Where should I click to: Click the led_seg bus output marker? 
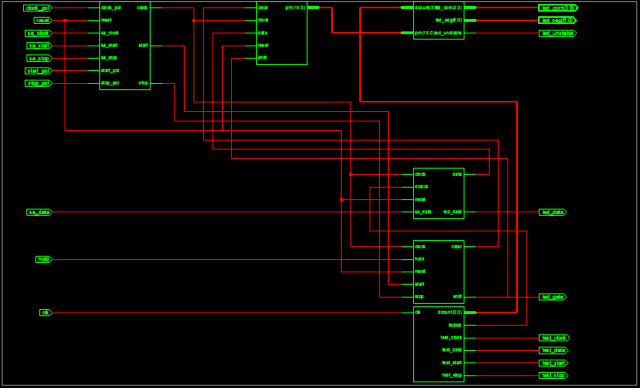coord(558,20)
